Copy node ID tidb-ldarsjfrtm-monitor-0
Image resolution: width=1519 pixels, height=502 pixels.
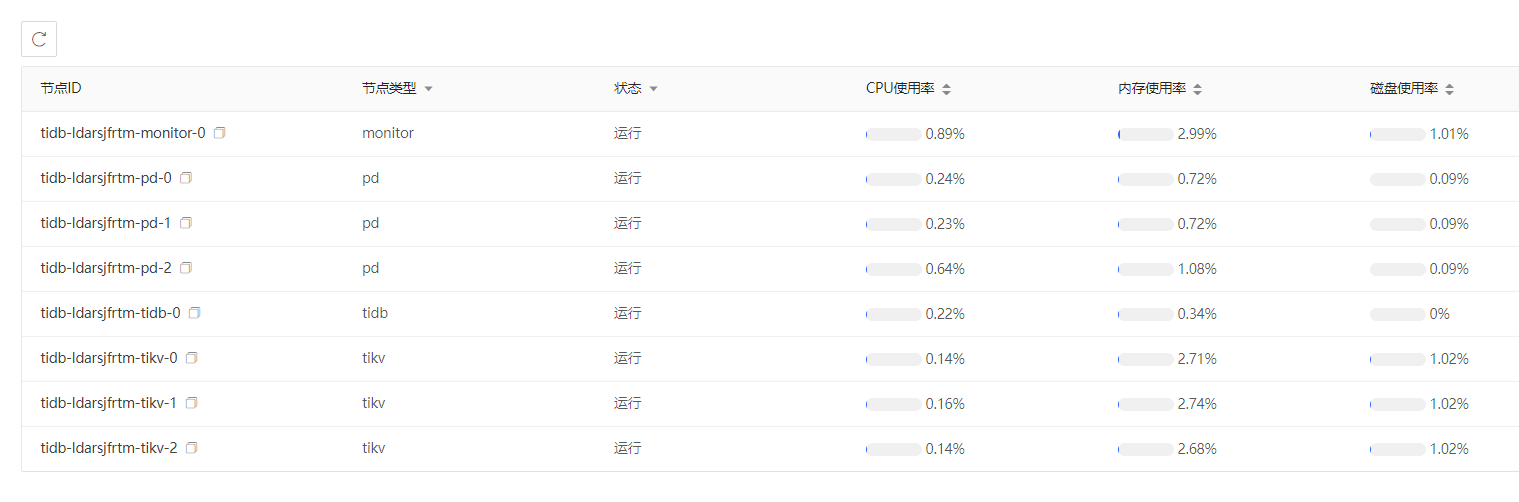pos(220,133)
